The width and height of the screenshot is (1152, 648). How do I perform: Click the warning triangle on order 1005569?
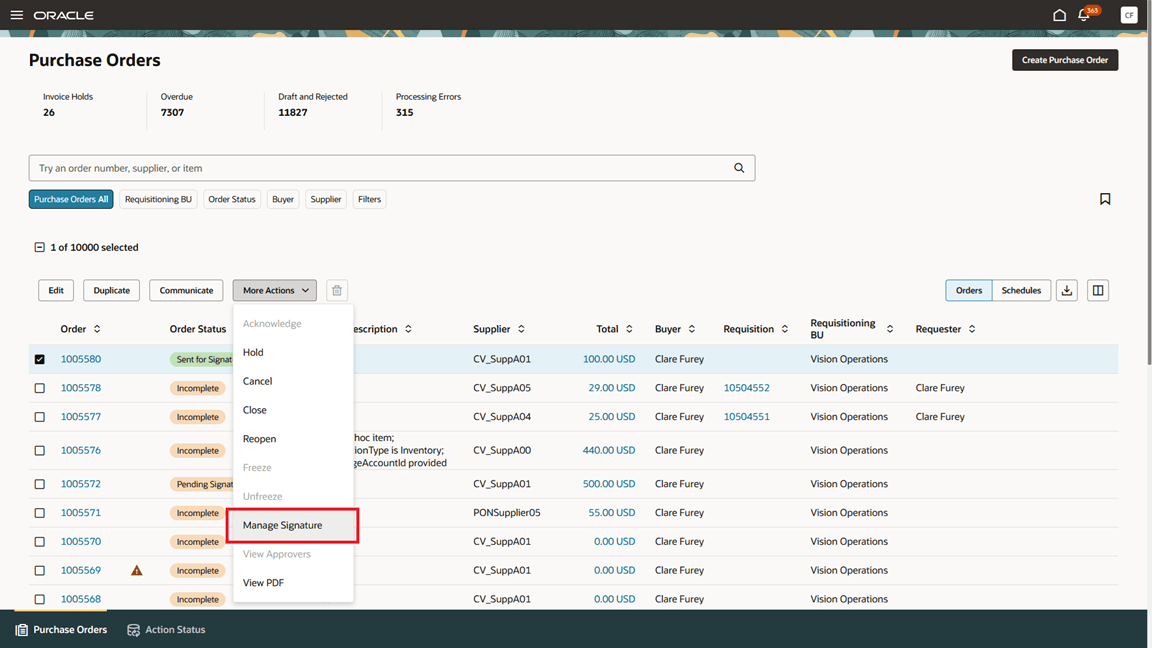(137, 570)
